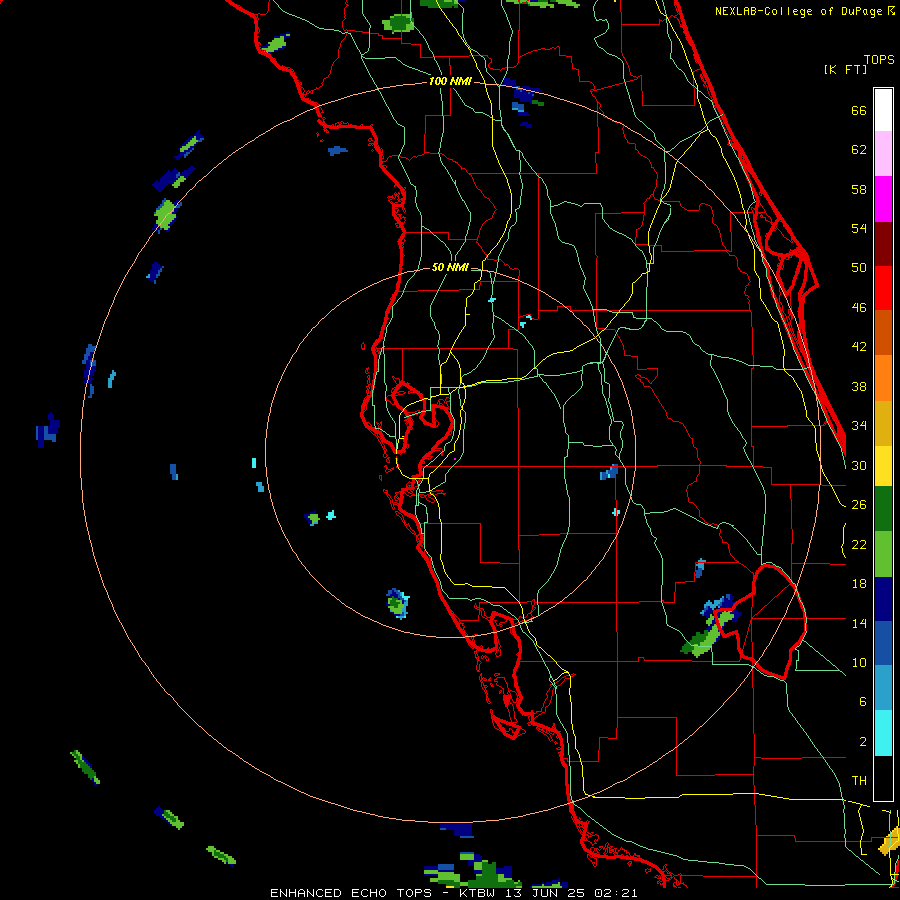Click the '50 NMI' range ring label

(x=450, y=267)
